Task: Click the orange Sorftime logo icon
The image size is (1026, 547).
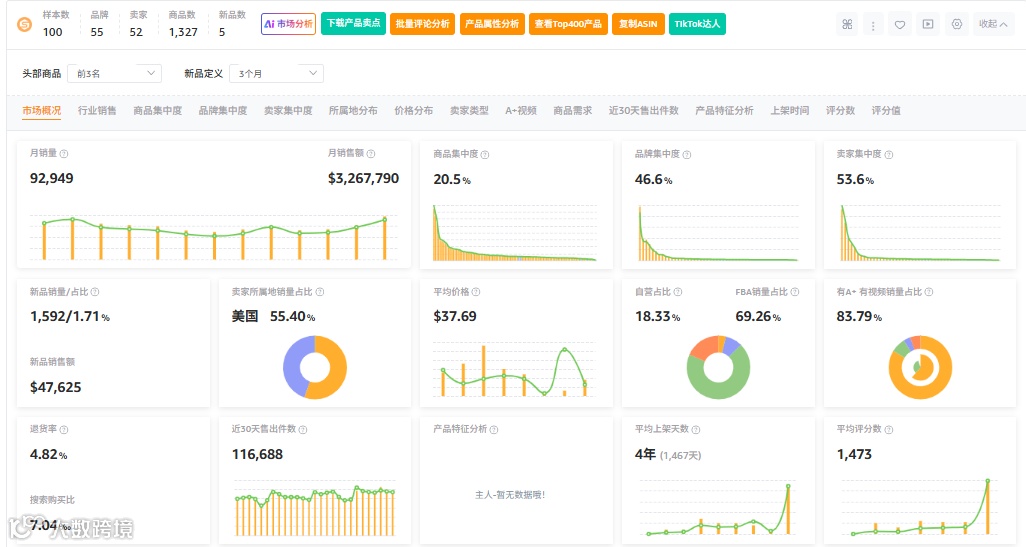Action: pyautogui.click(x=24, y=24)
